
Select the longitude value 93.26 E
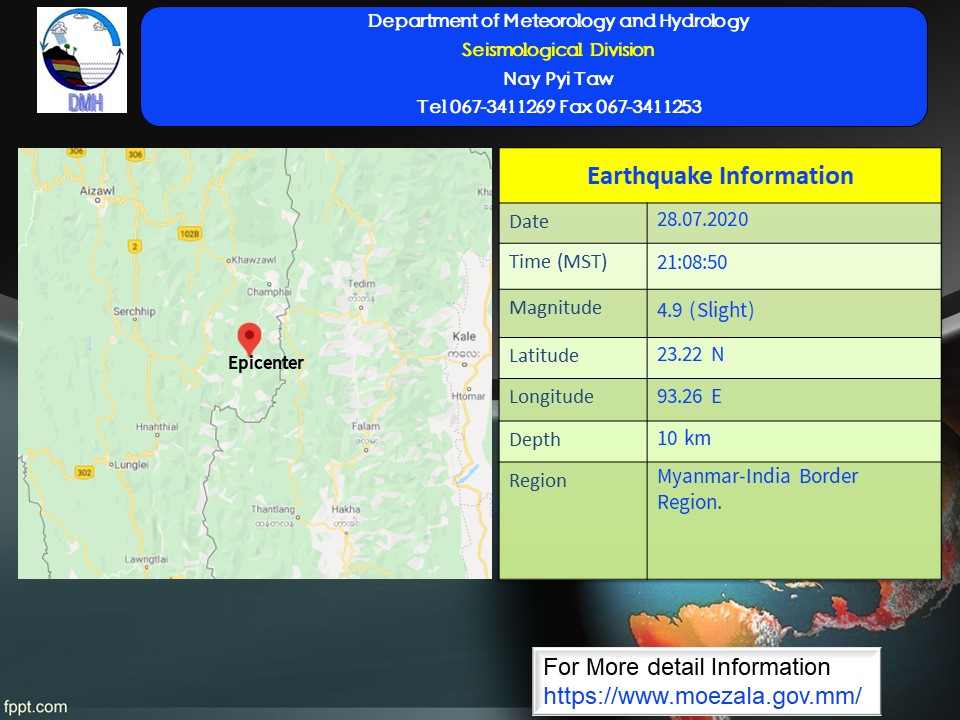[689, 396]
